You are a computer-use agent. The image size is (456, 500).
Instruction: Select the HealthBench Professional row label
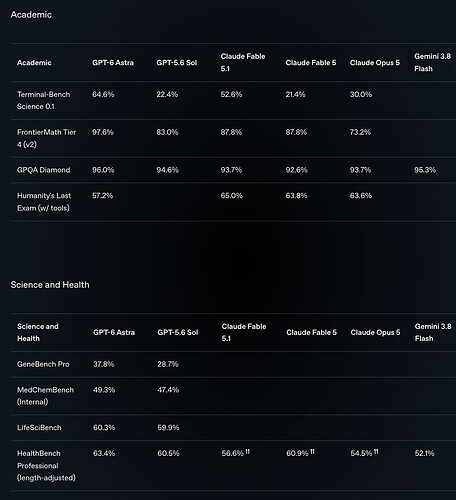46,466
